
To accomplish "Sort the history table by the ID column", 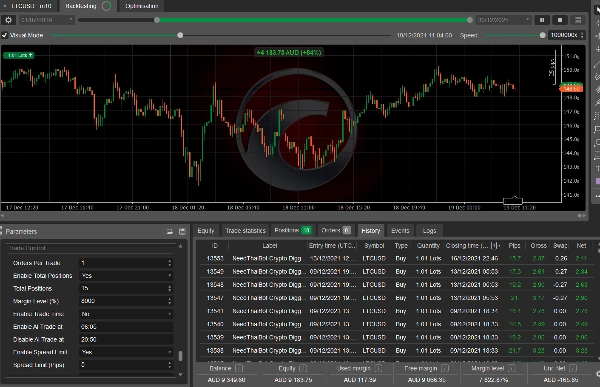I will pyautogui.click(x=215, y=245).
